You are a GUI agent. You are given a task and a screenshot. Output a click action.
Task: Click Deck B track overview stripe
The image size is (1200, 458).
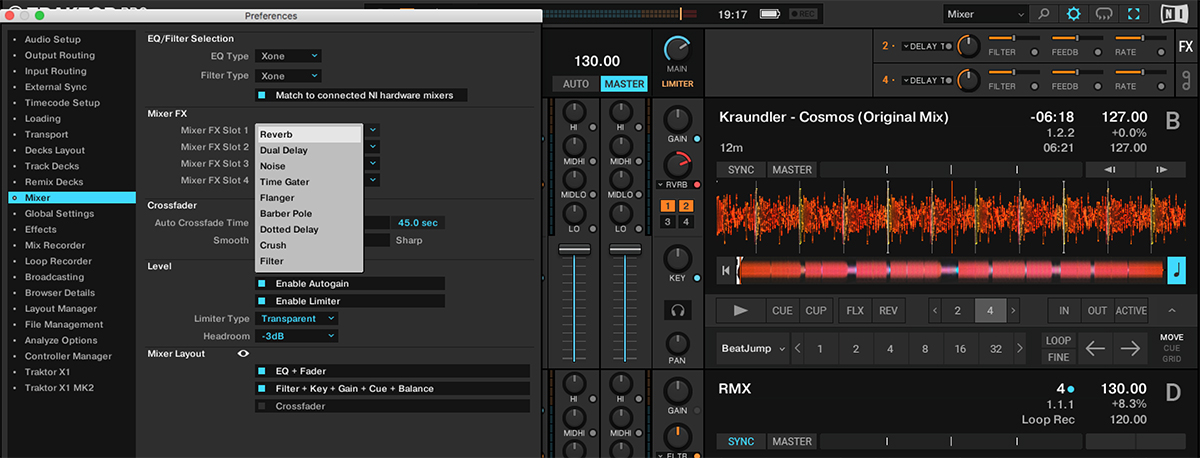click(950, 270)
